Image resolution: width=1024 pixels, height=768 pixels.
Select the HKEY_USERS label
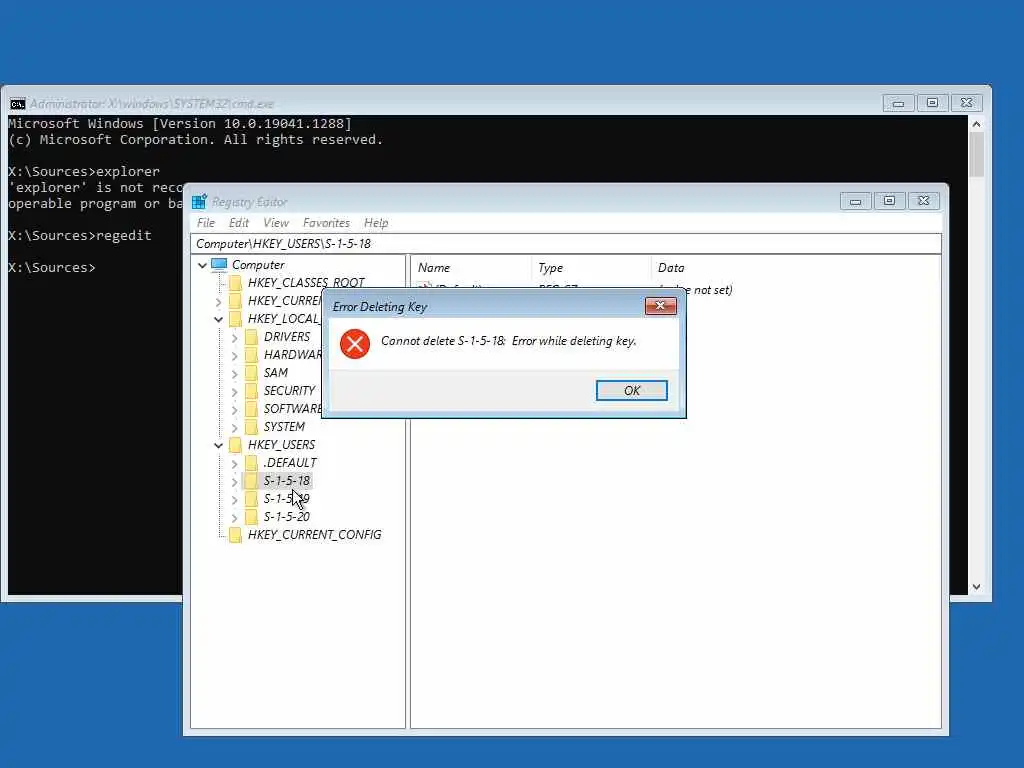(281, 445)
